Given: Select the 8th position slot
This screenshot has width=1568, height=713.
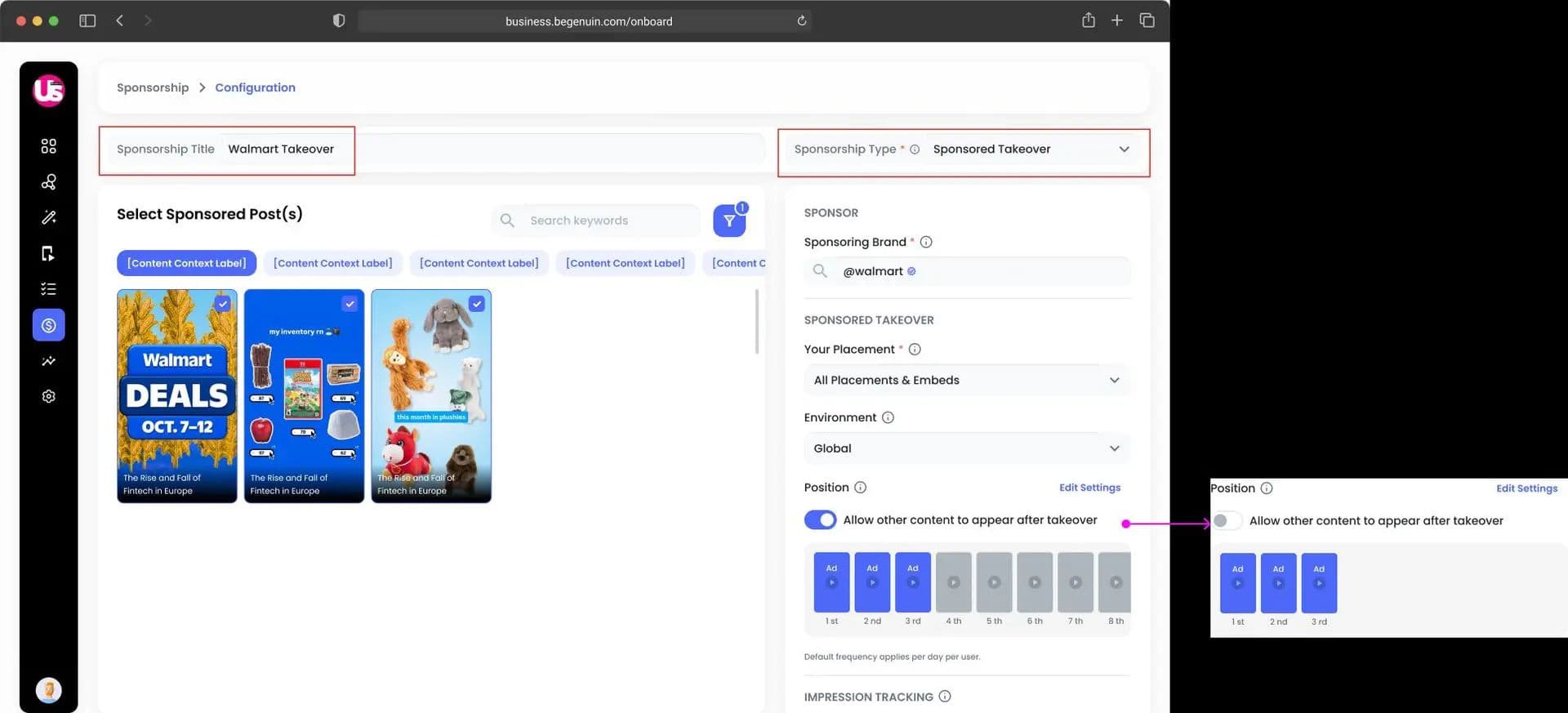Looking at the screenshot, I should (x=1115, y=582).
